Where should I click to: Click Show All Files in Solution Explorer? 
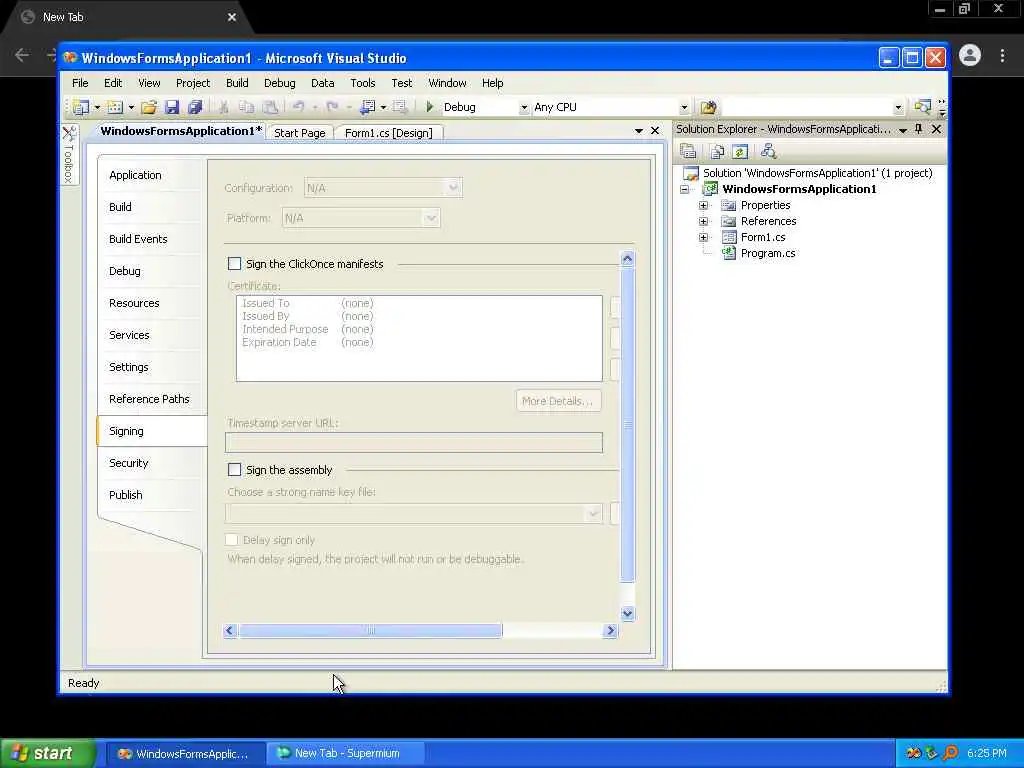coord(717,152)
